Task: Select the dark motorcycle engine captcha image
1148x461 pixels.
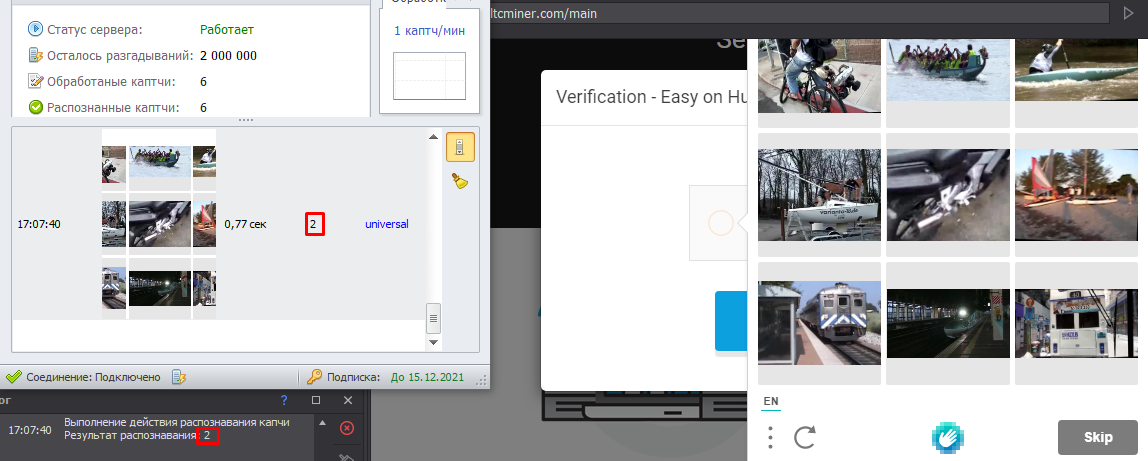Action: coord(948,195)
